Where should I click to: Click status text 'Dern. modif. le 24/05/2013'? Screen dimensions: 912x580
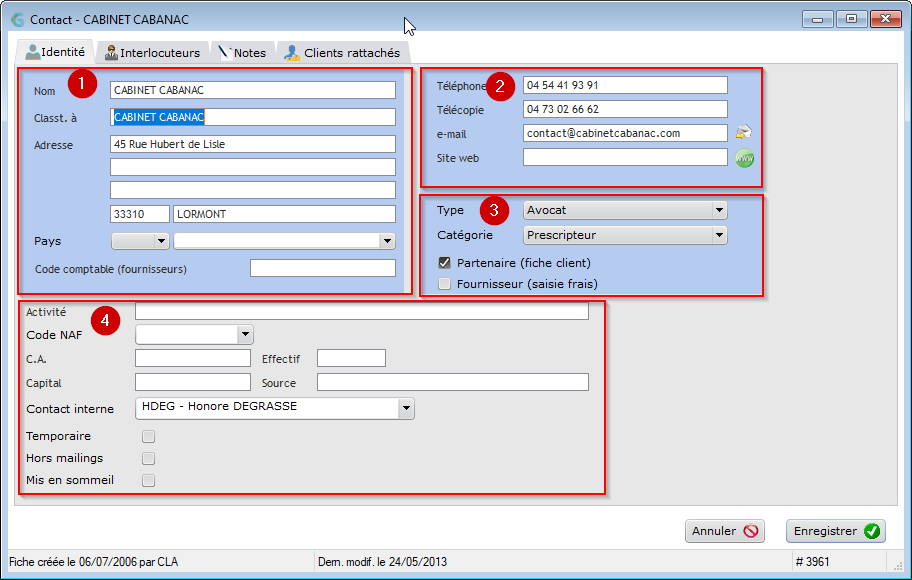click(x=383, y=562)
